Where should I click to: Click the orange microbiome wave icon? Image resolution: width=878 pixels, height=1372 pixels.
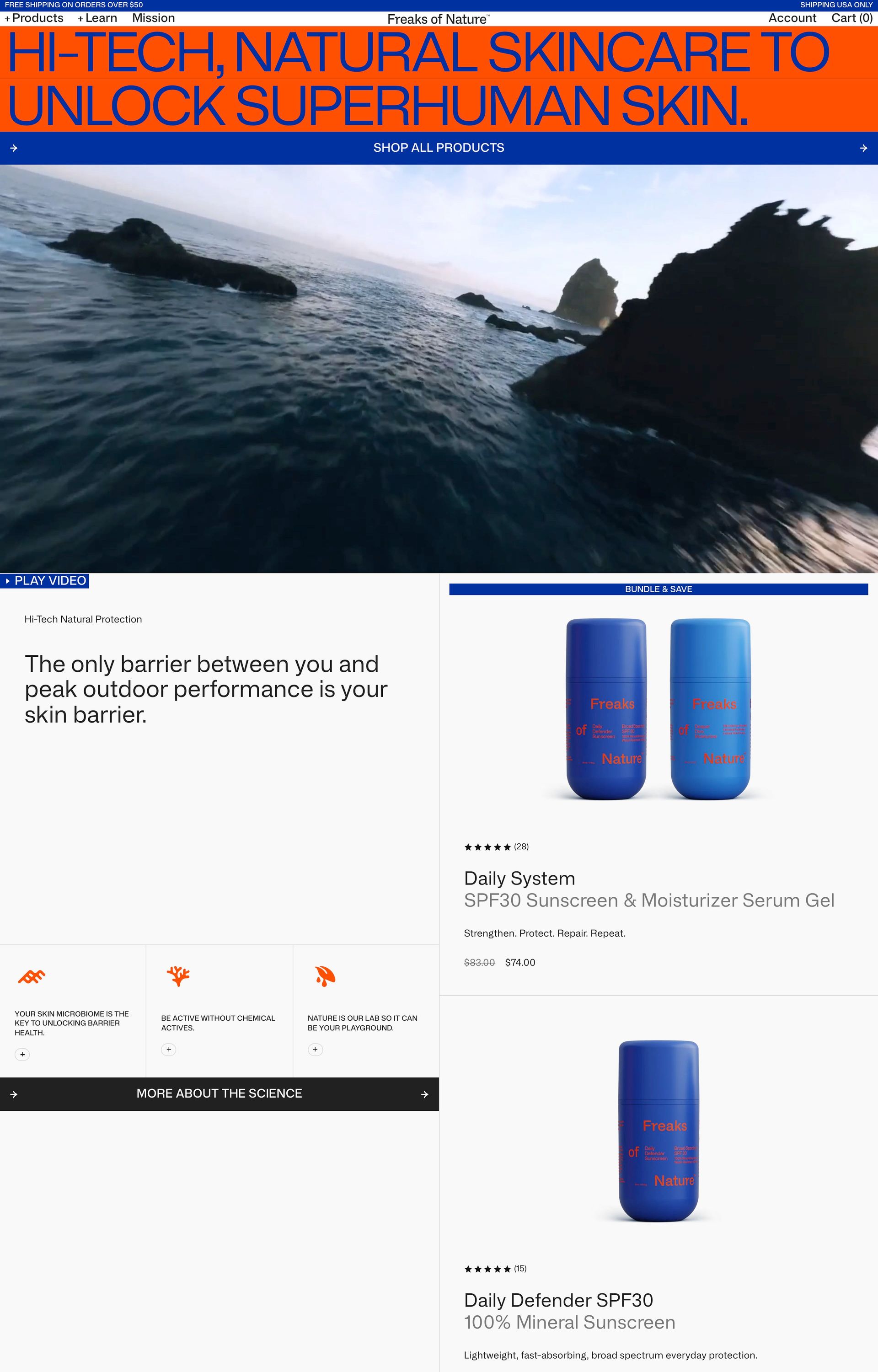click(x=32, y=976)
